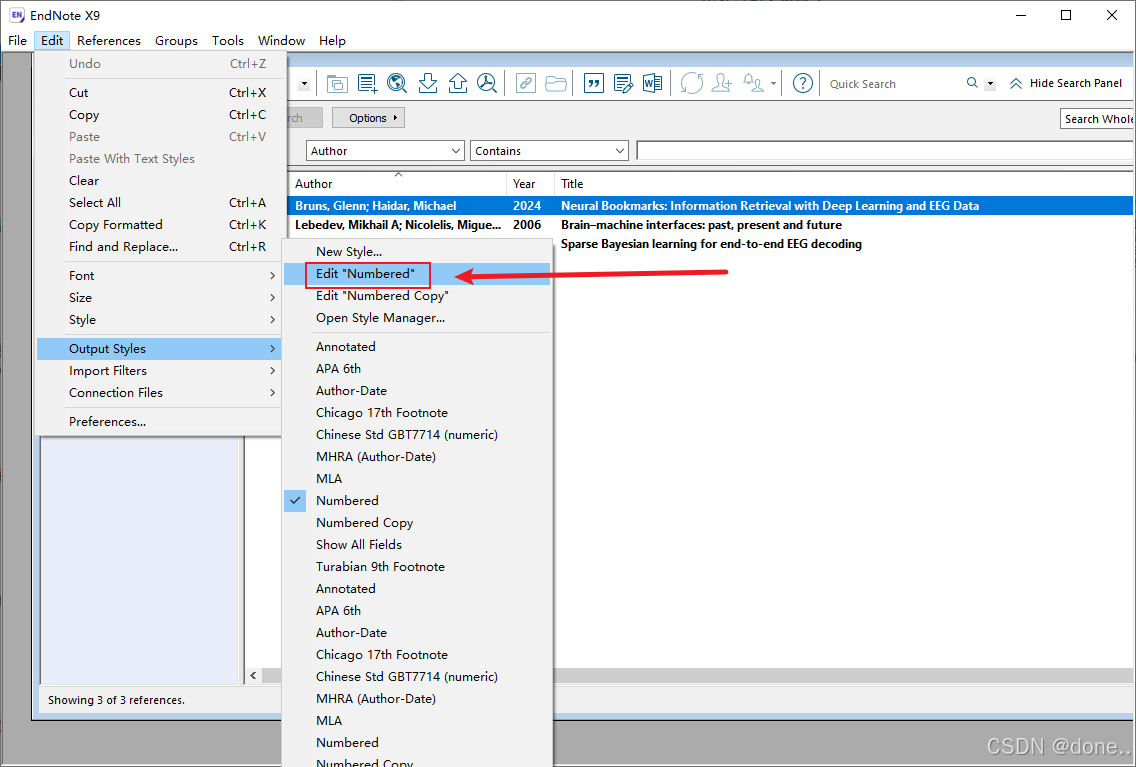Click the Insert Citation quotes icon
Screen dimensions: 1136x767
tap(593, 83)
